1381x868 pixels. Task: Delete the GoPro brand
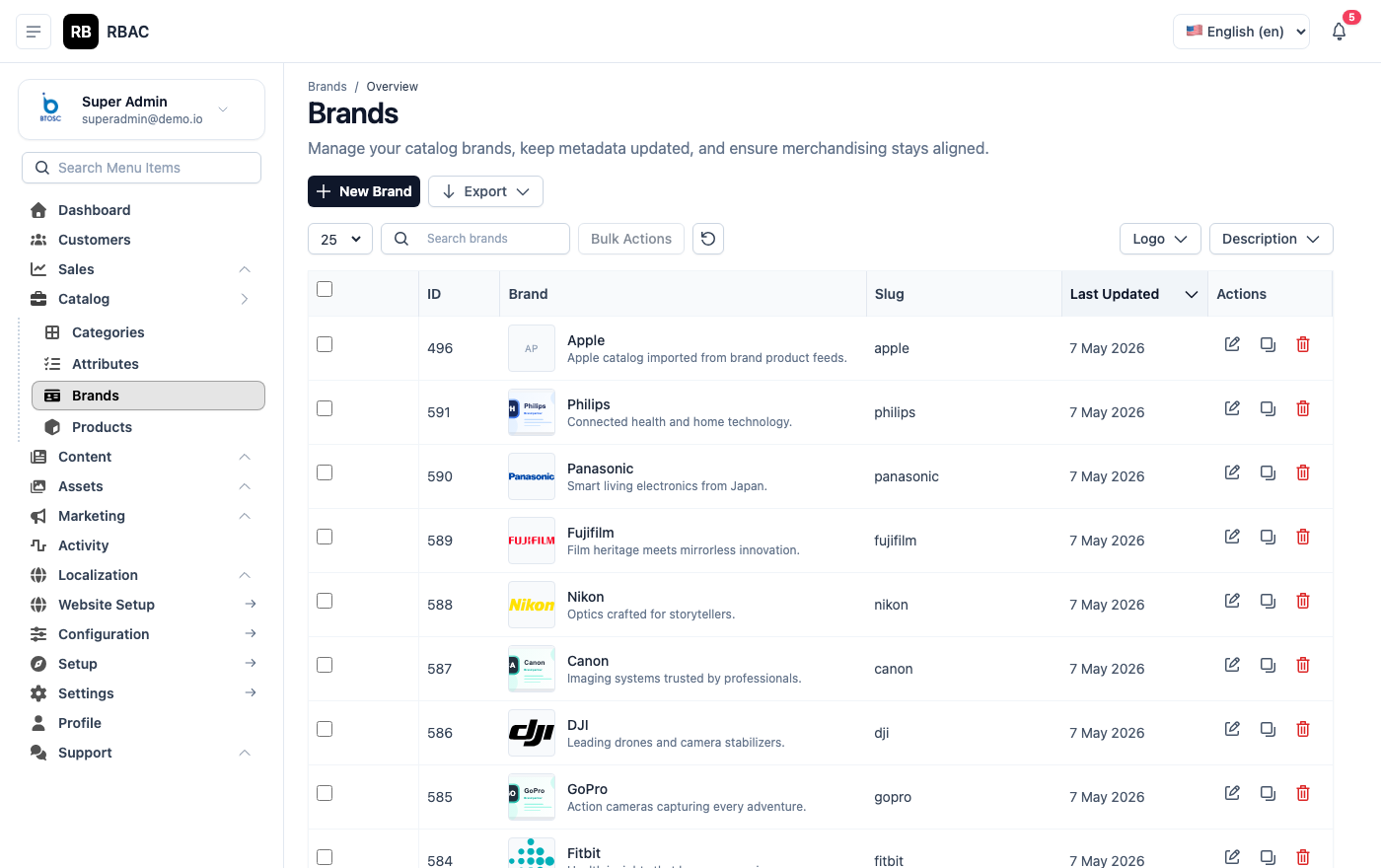point(1303,793)
